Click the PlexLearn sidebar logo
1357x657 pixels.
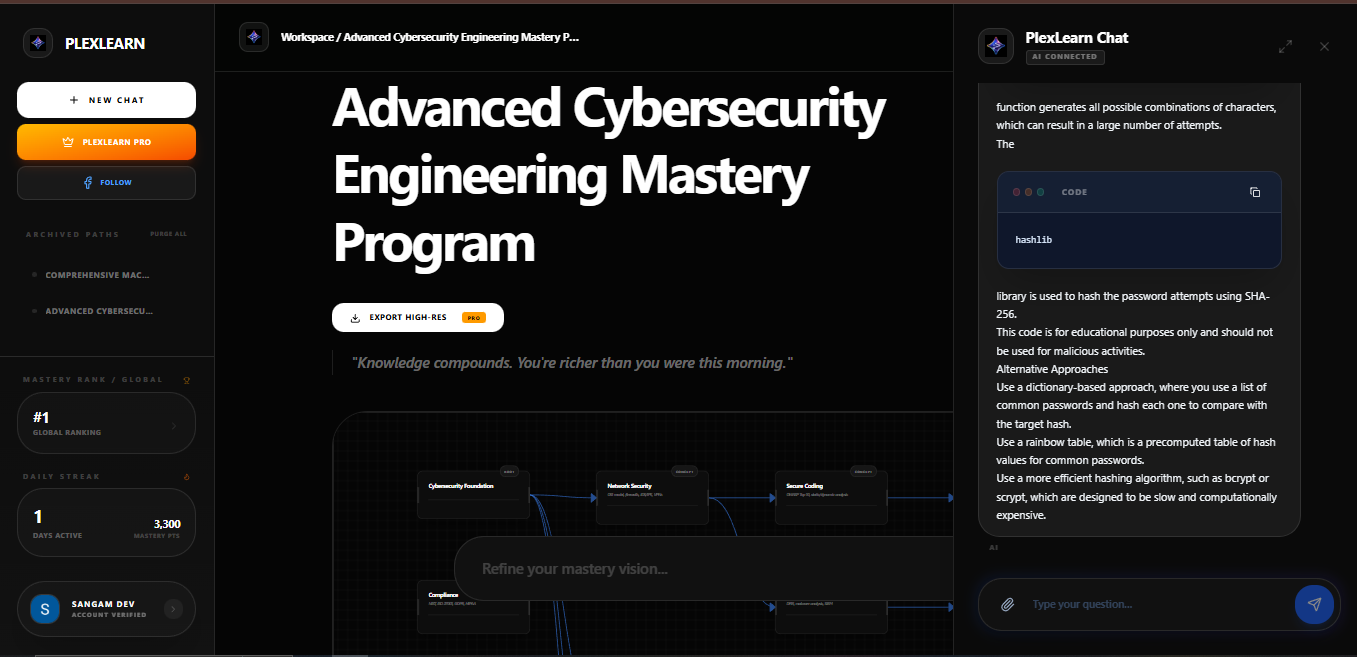[38, 43]
